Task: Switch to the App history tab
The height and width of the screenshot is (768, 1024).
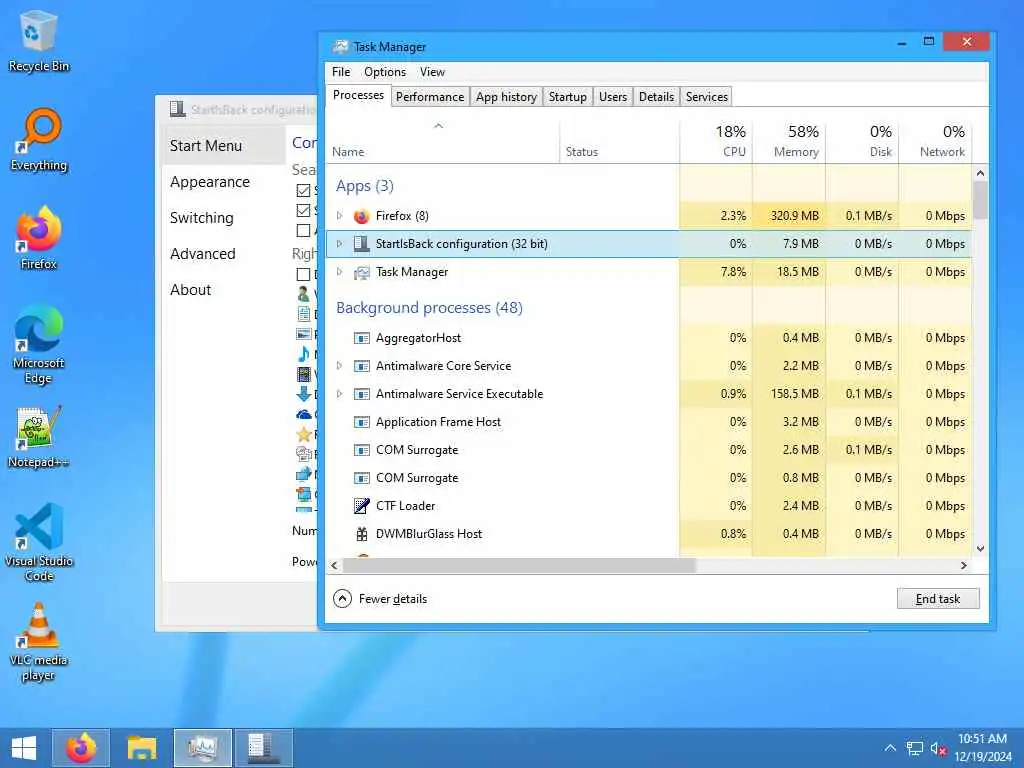Action: [x=506, y=97]
